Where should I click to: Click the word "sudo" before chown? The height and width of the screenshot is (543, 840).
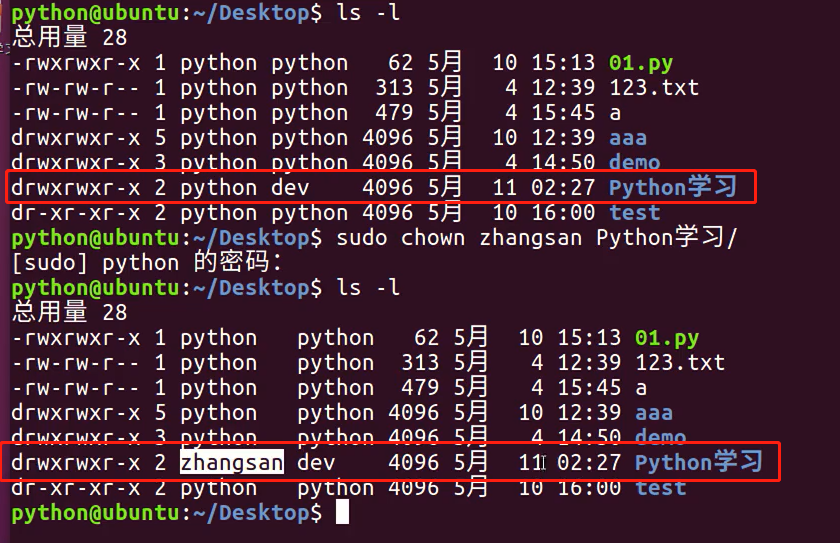point(362,237)
